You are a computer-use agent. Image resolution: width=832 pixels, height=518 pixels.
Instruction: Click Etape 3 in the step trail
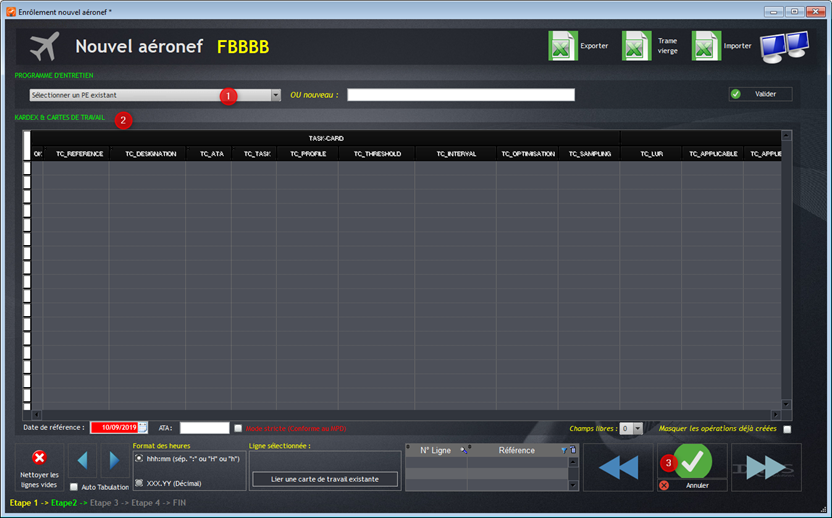[x=104, y=503]
